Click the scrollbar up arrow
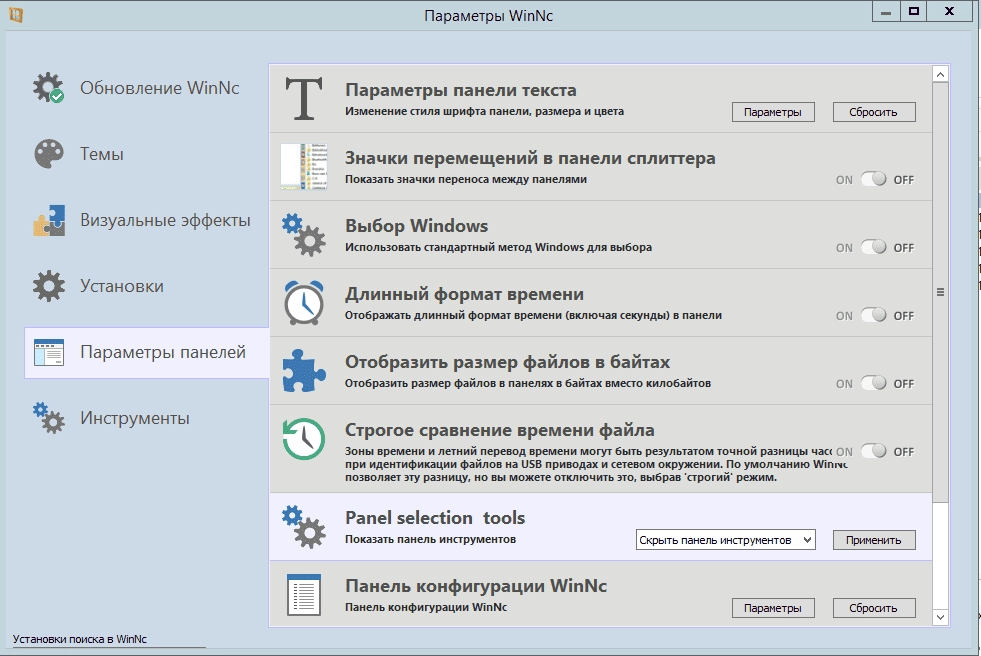Viewport: 981px width, 656px height. click(940, 74)
